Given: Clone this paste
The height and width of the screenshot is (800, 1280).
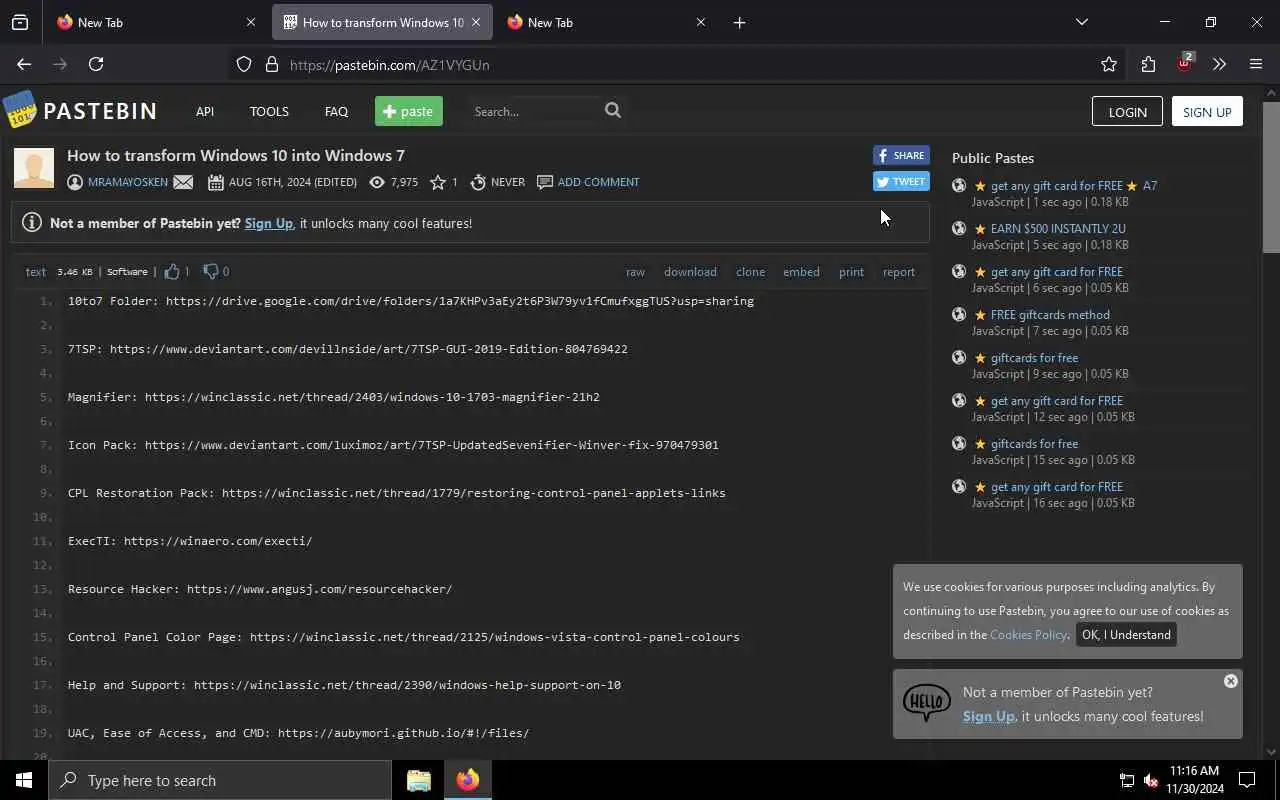Looking at the screenshot, I should 750,271.
